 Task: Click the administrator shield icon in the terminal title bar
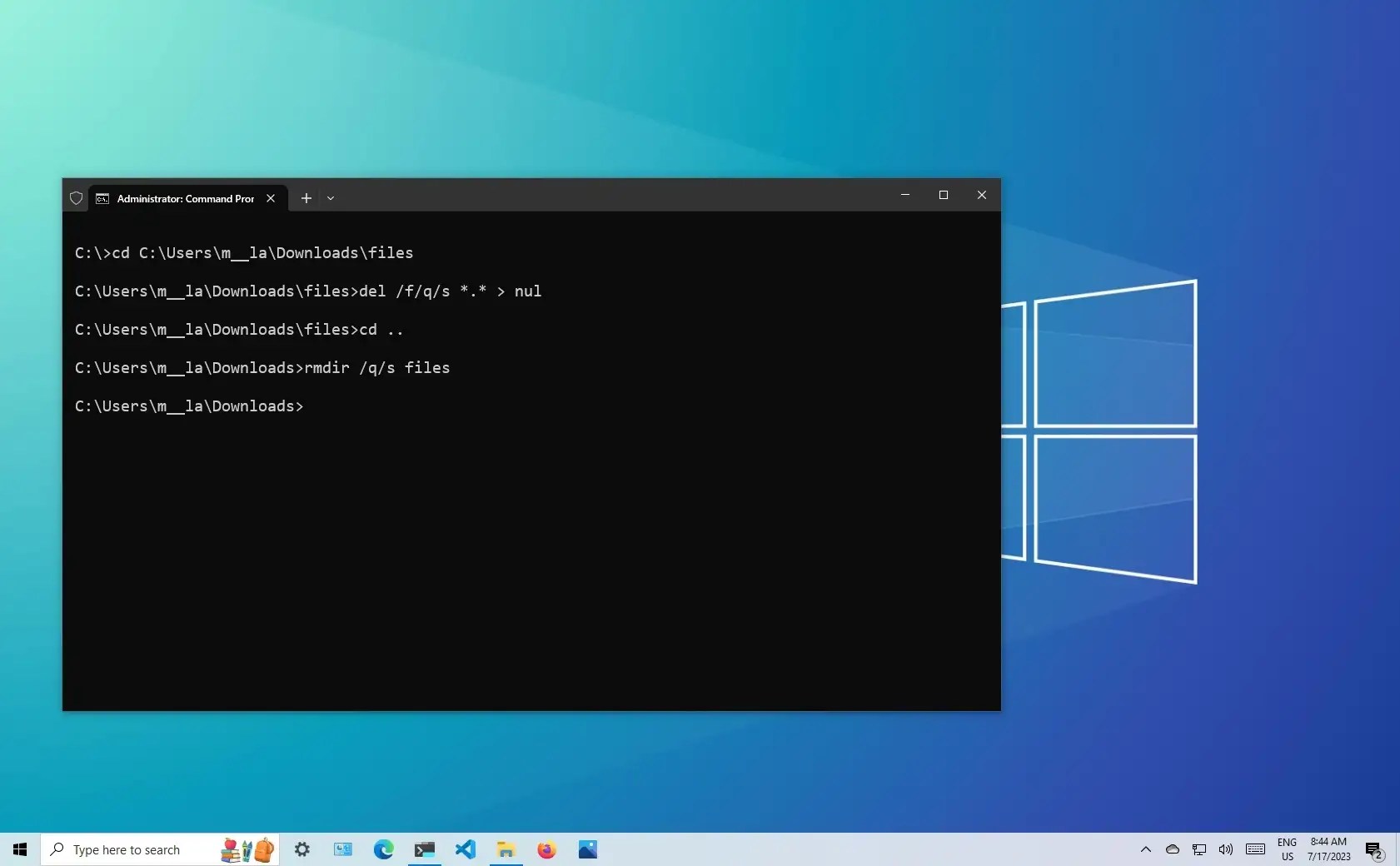tap(76, 198)
